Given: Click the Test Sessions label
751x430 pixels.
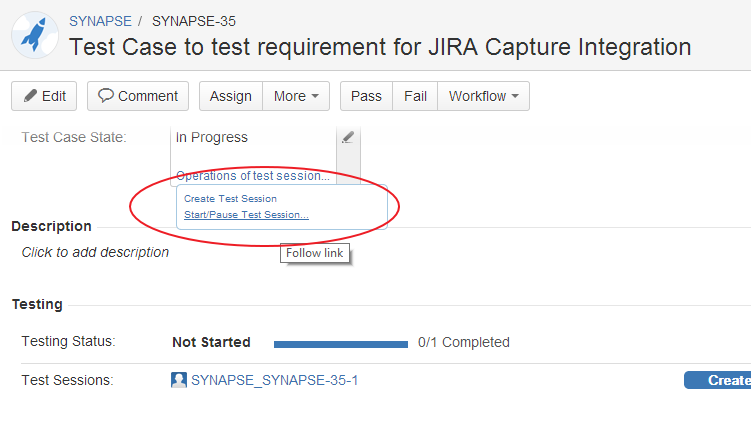Looking at the screenshot, I should (x=68, y=380).
